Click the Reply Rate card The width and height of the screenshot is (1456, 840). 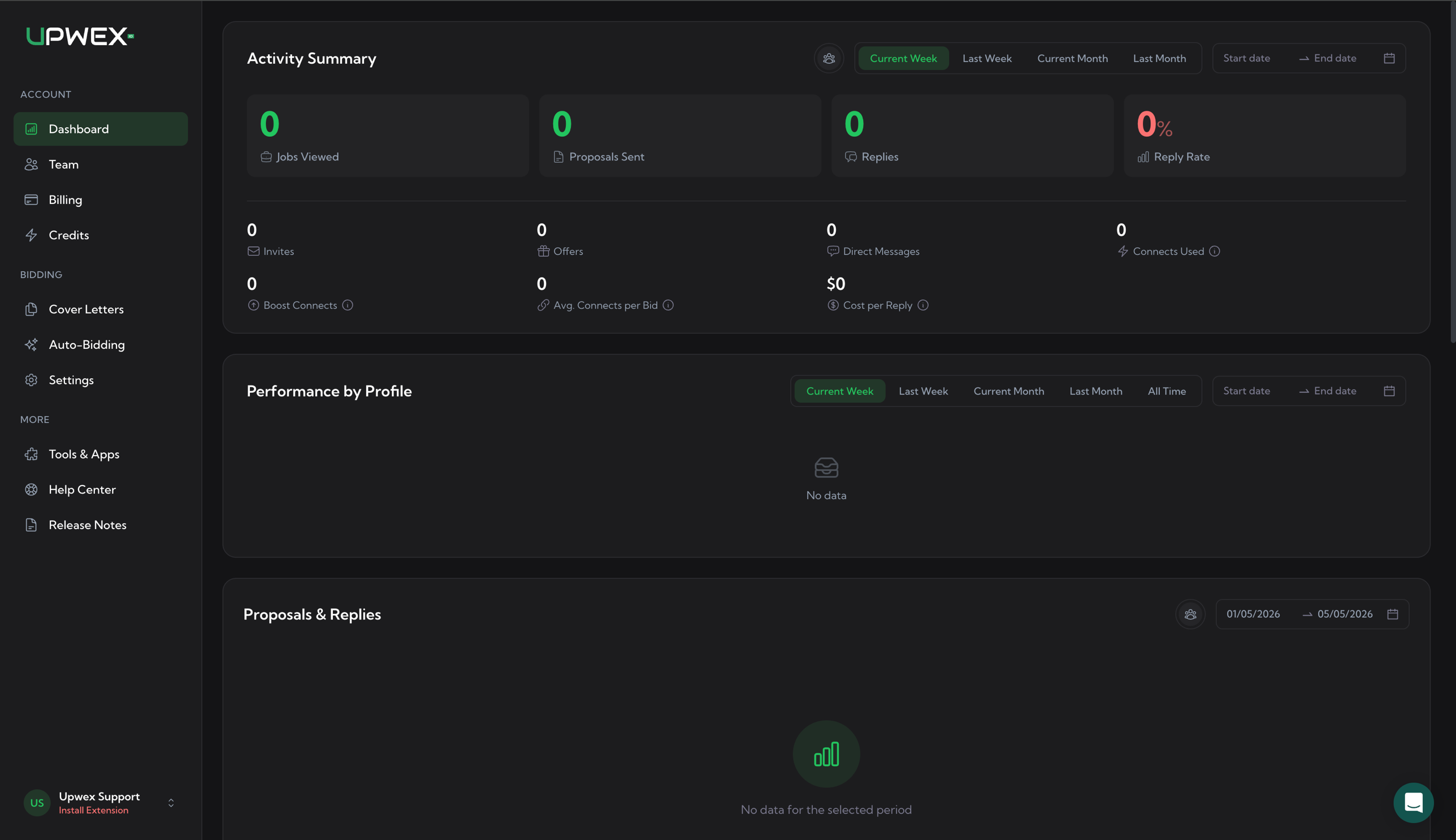[x=1264, y=136]
